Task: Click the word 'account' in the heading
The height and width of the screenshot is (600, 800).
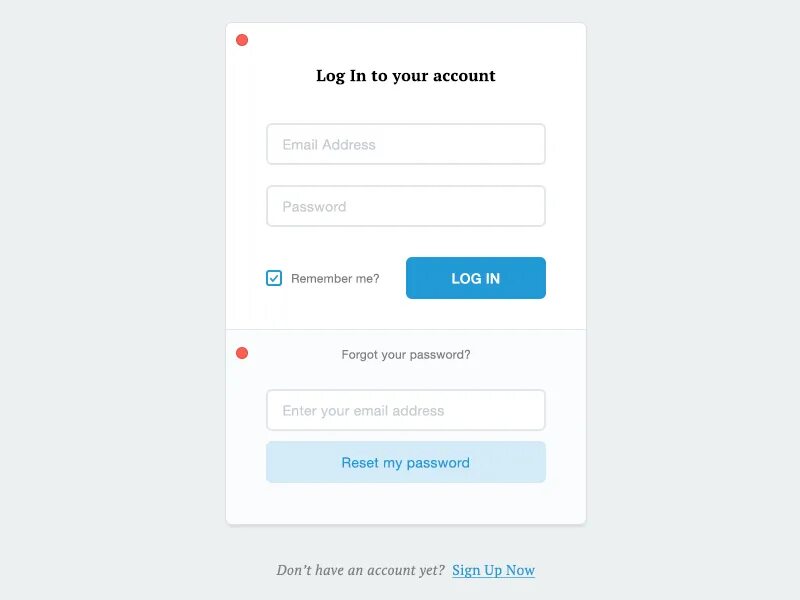Action: [464, 76]
